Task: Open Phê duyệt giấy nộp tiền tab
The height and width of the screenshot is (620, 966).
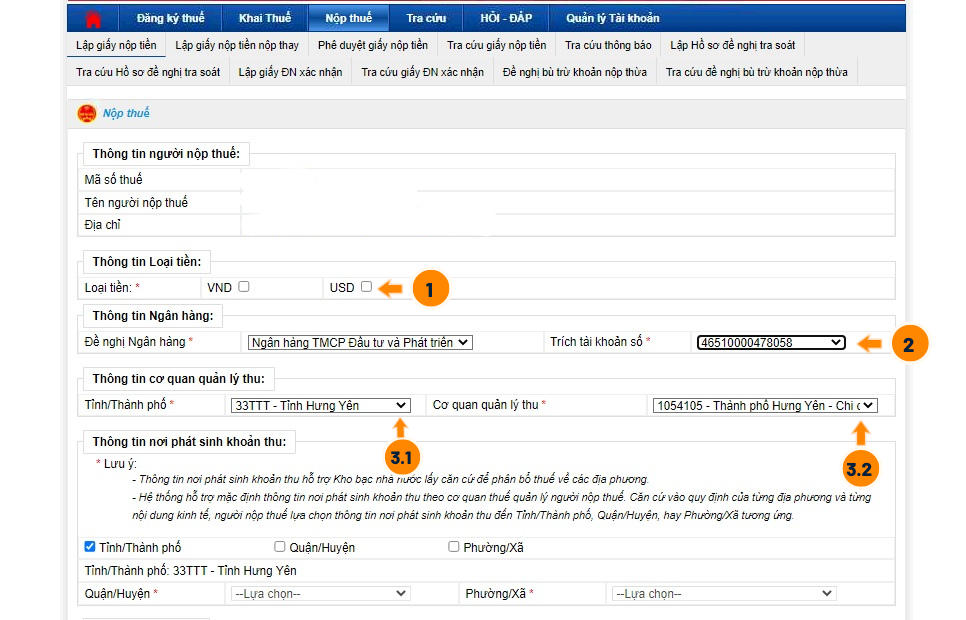Action: click(373, 45)
